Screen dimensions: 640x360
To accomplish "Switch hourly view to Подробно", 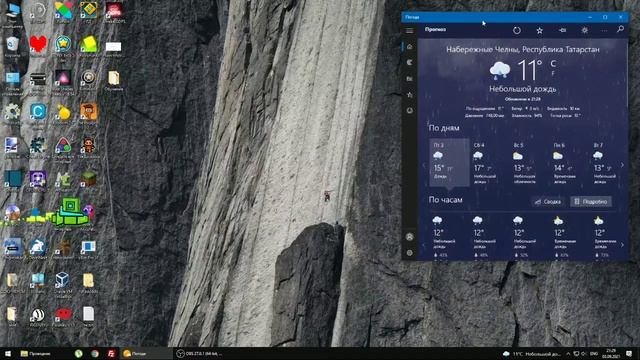I will pyautogui.click(x=591, y=202).
